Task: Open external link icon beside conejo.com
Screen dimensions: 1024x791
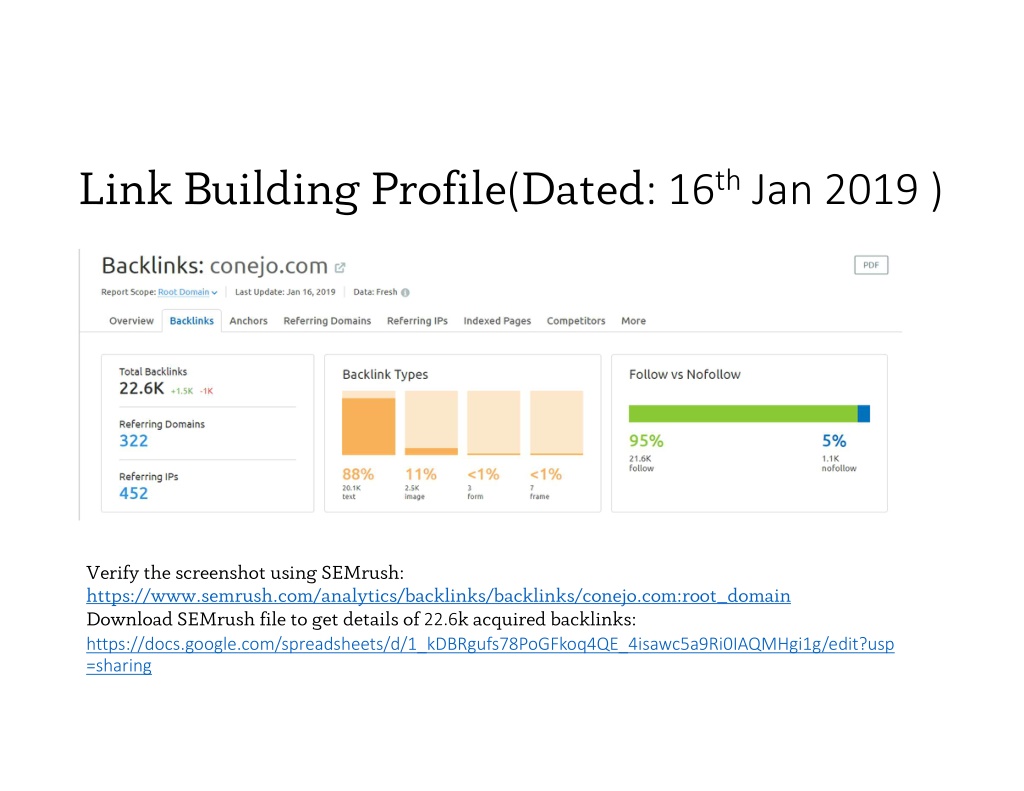Action: tap(340, 268)
